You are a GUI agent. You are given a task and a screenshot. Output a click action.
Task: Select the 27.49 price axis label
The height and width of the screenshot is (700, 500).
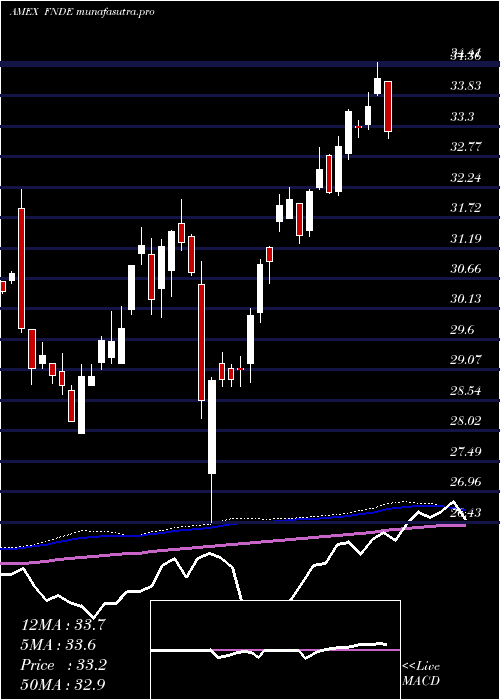(x=466, y=451)
